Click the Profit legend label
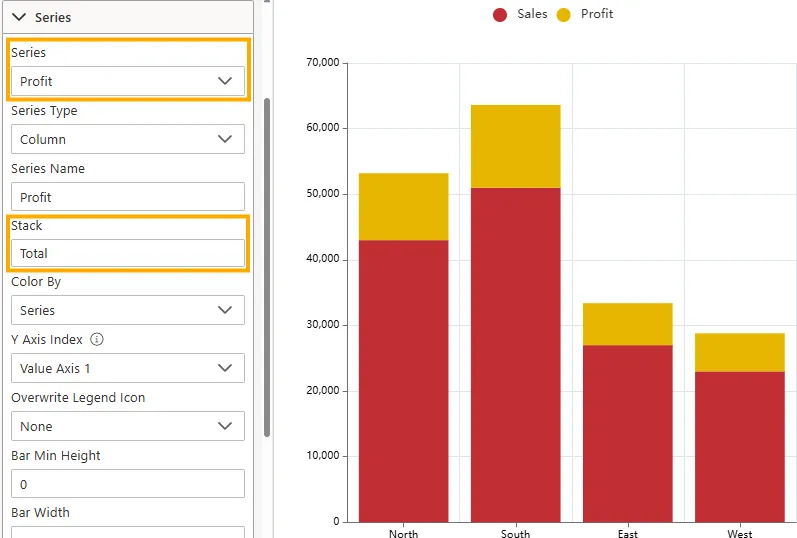The height and width of the screenshot is (538, 797). click(x=597, y=14)
